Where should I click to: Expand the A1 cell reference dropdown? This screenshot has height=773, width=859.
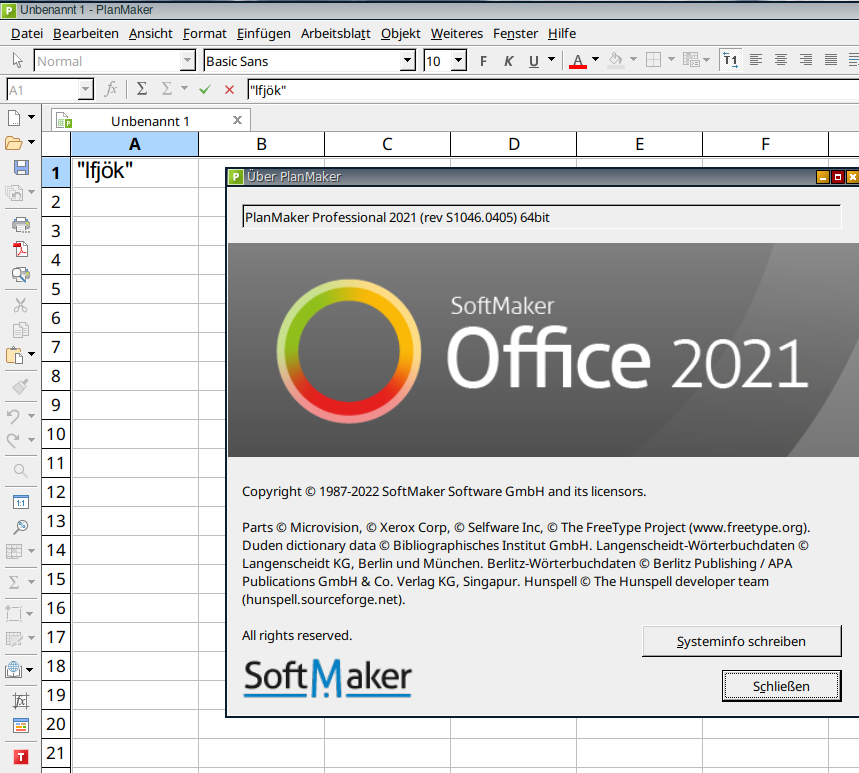[x=85, y=89]
